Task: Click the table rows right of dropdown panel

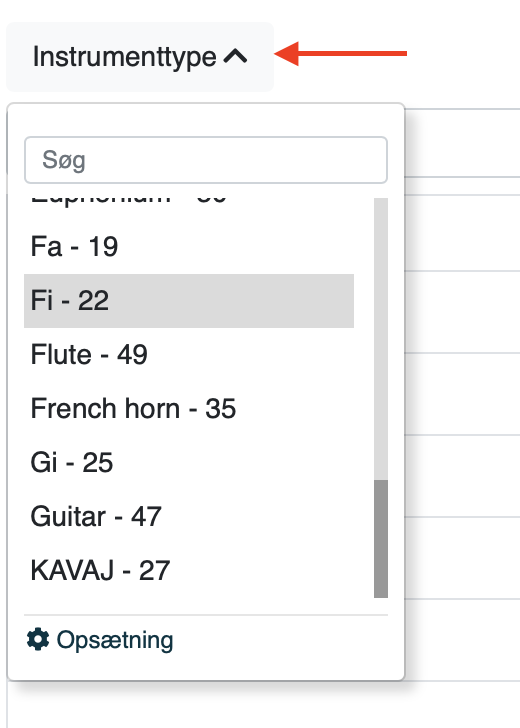Action: (462, 395)
